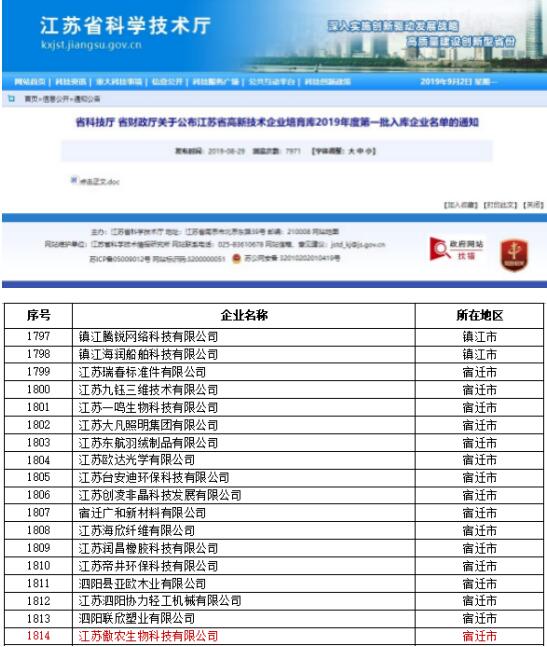This screenshot has width=547, height=647.
Task: Select 镇江腾锐网络科技有限公司 row
Action: (x=274, y=337)
